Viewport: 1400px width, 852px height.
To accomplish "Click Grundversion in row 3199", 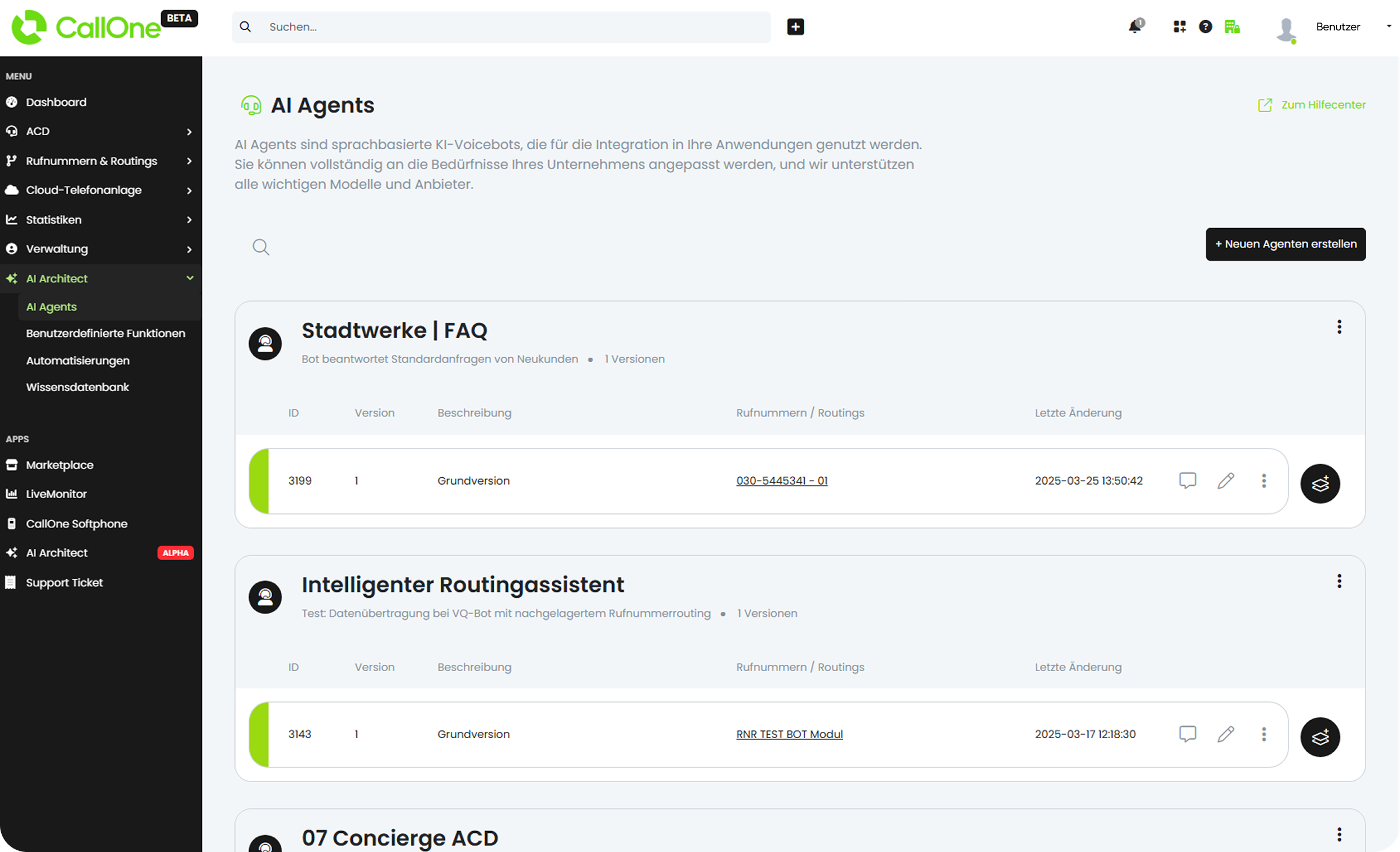I will click(473, 481).
